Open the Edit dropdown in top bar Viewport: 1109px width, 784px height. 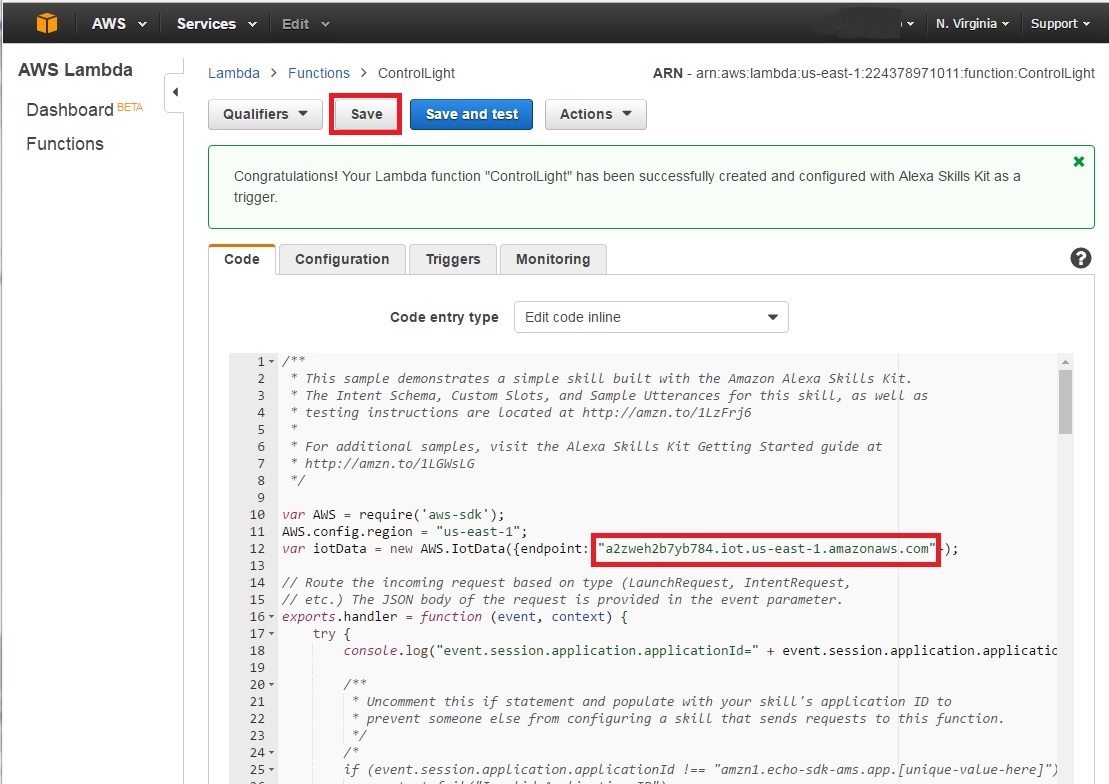coord(306,24)
